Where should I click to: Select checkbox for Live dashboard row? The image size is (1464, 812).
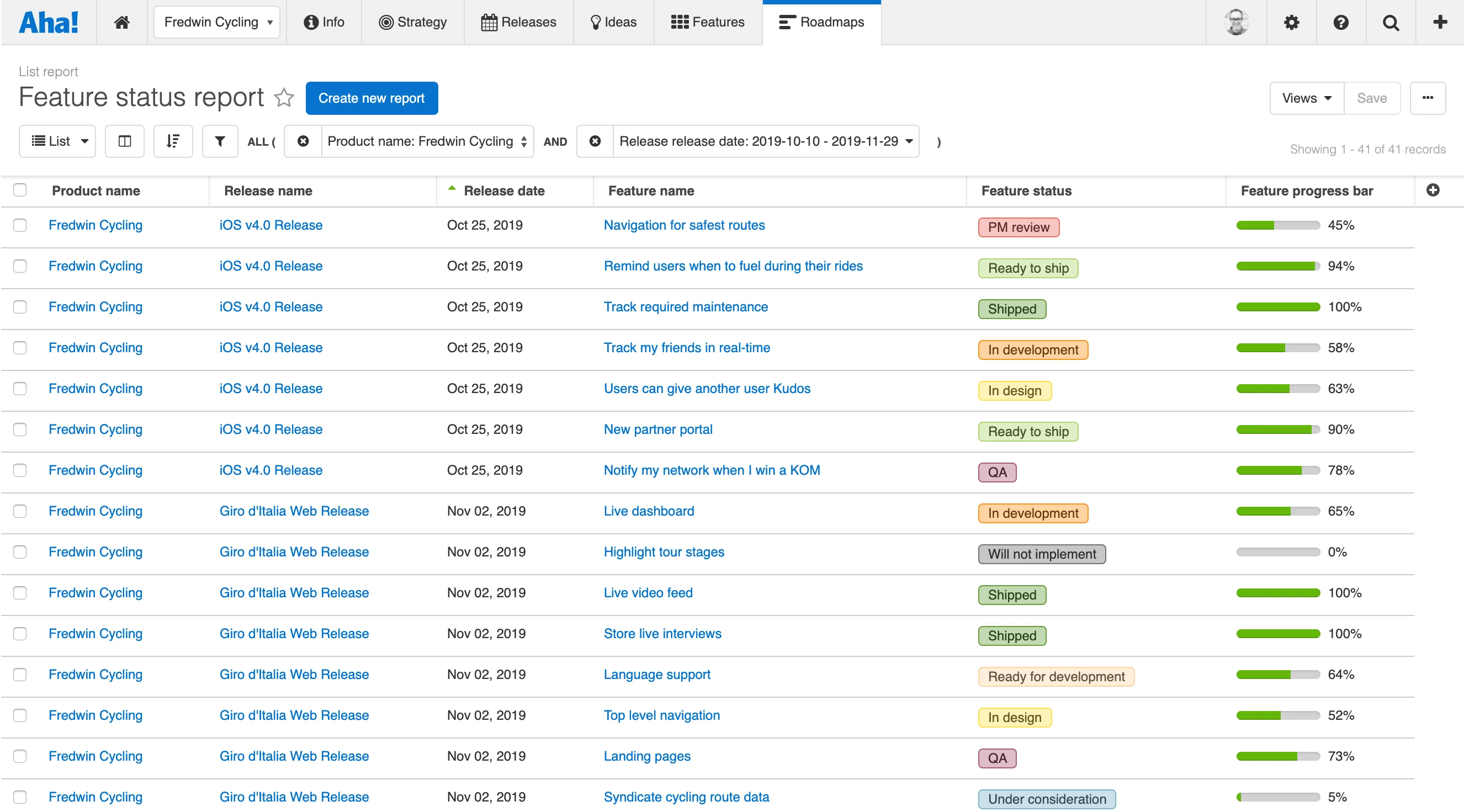(x=20, y=511)
